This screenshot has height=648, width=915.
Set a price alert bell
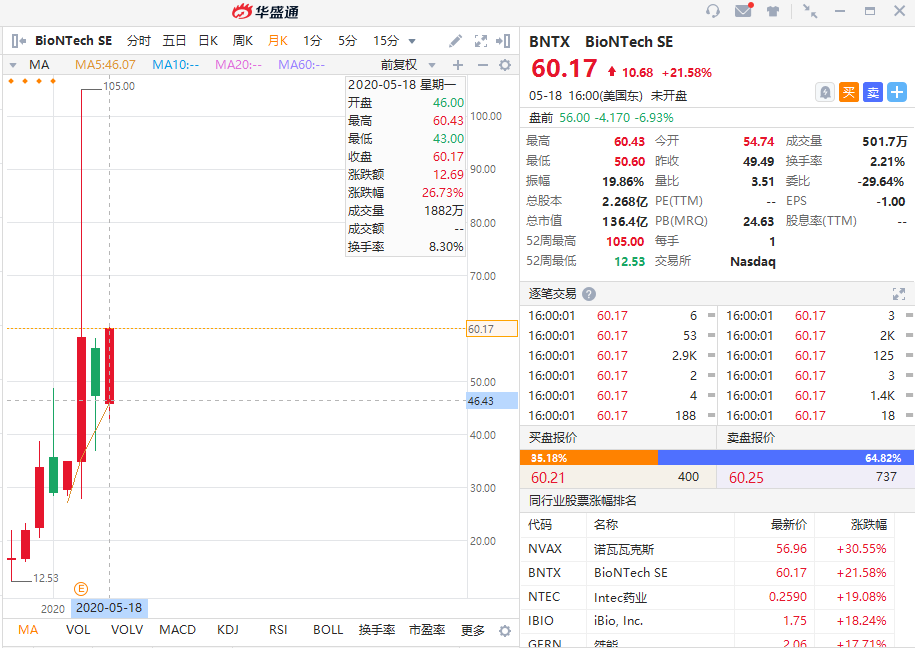coord(824,92)
